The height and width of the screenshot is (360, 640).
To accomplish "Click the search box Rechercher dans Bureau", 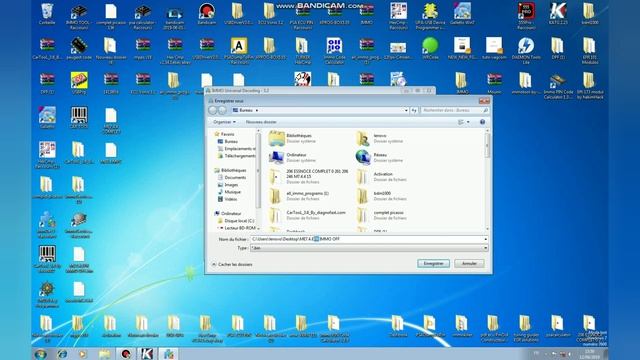I will (455, 110).
